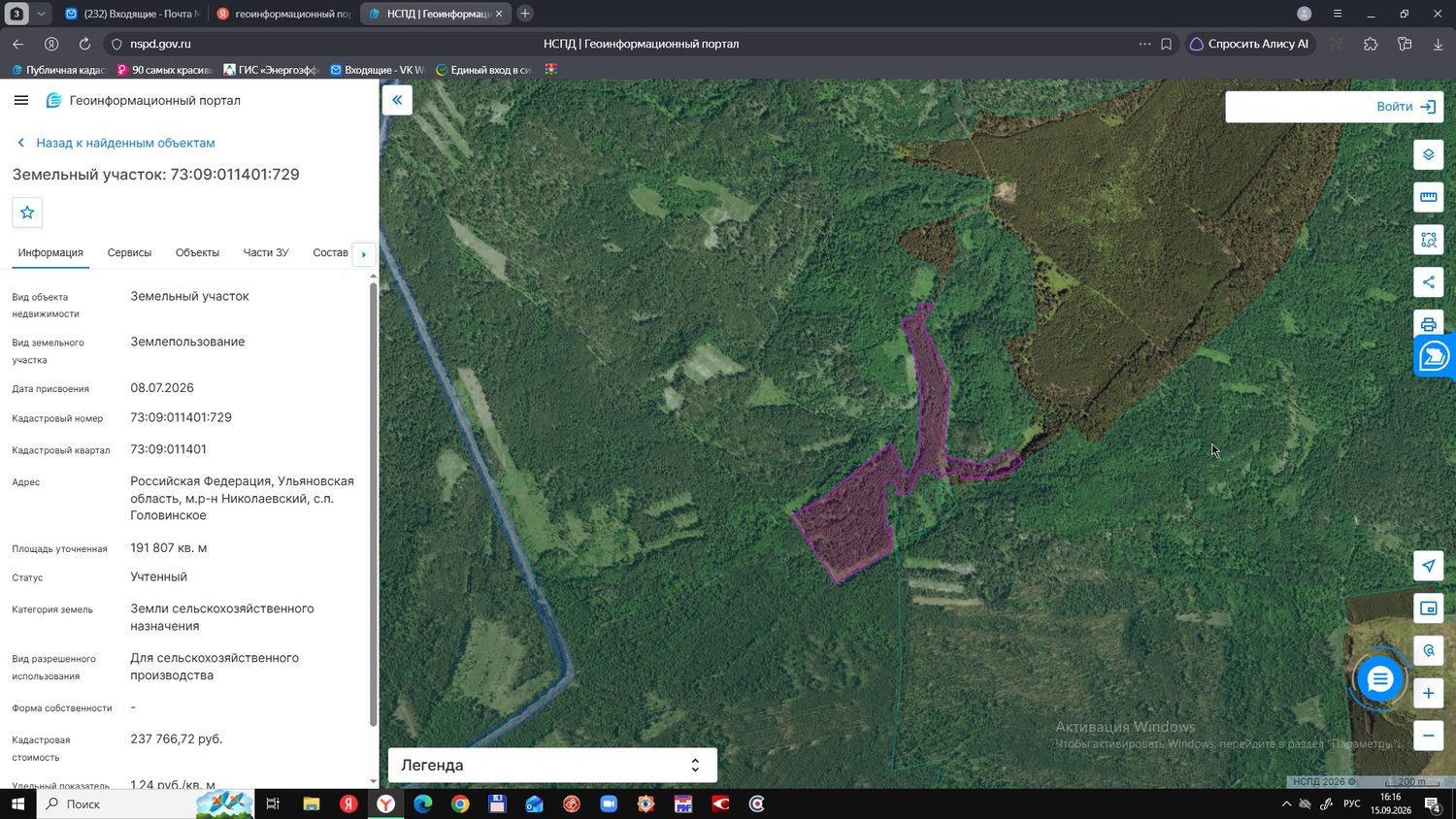
Task: Show hidden system tray icons
Action: point(1286,803)
